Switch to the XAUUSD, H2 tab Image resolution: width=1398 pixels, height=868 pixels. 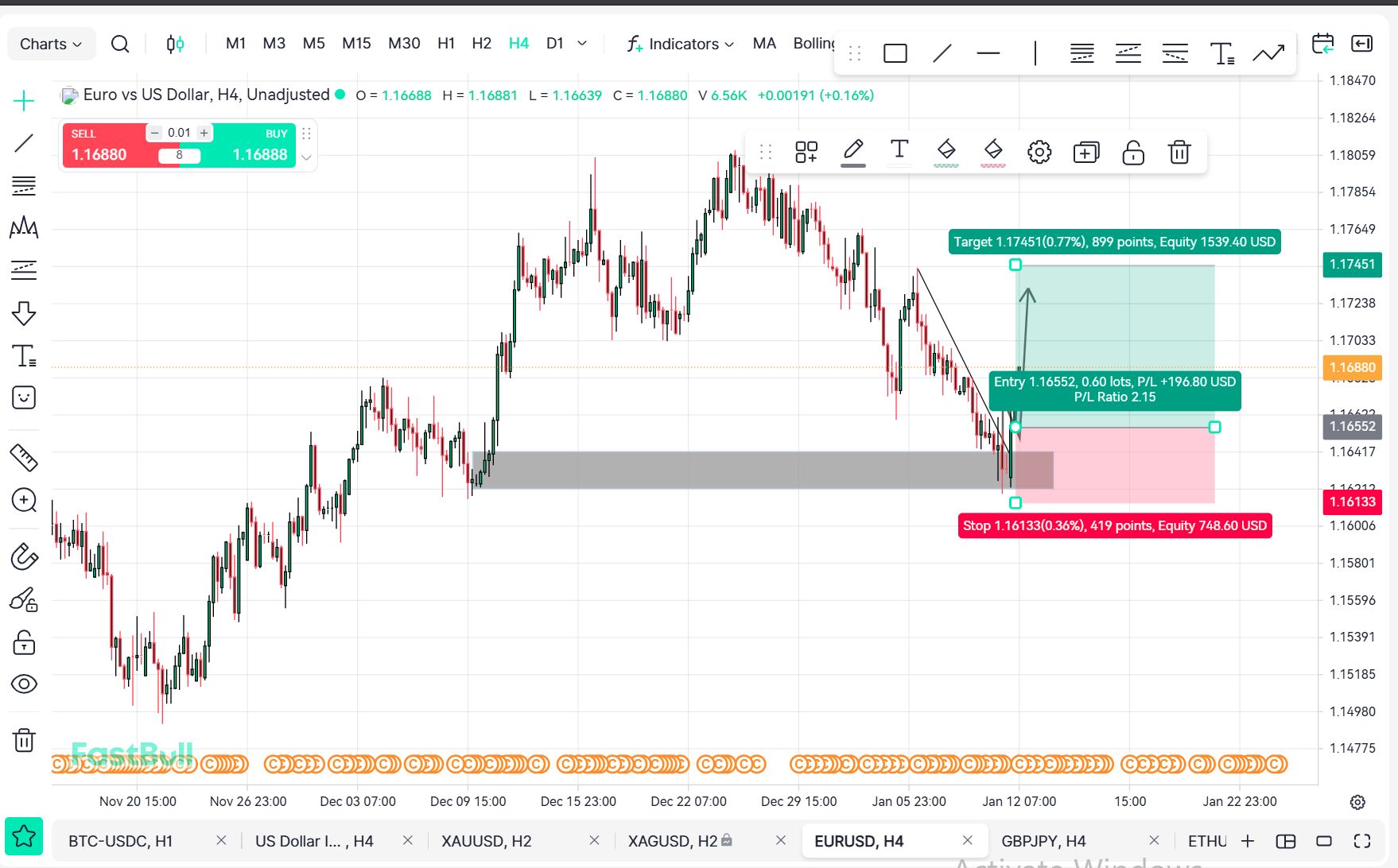(x=486, y=841)
